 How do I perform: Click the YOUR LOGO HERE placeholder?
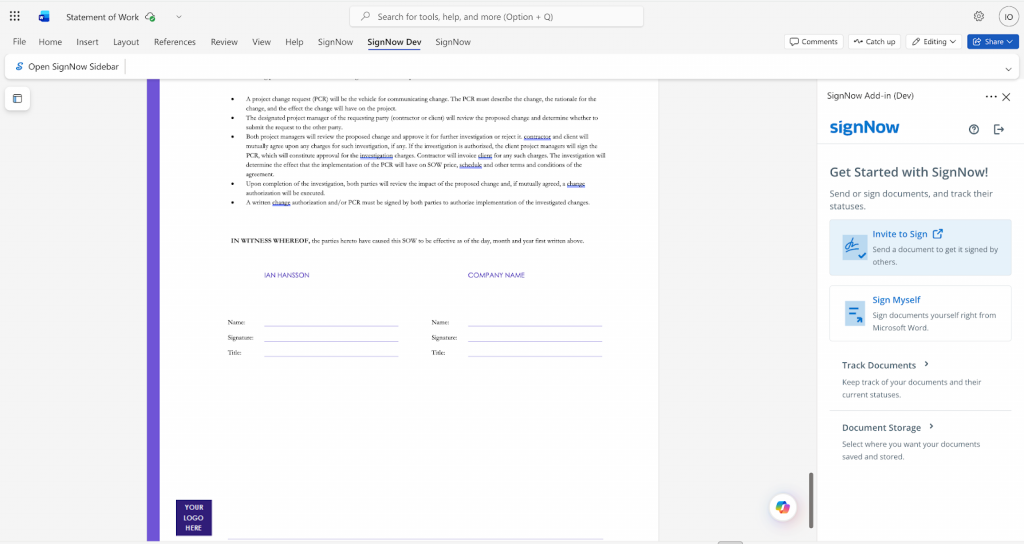coord(194,517)
